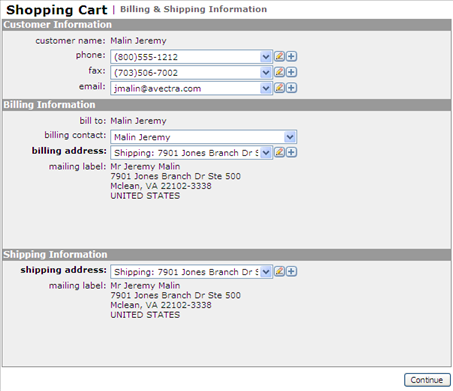Expand the fax number dropdown
This screenshot has width=453, height=391.
click(266, 72)
